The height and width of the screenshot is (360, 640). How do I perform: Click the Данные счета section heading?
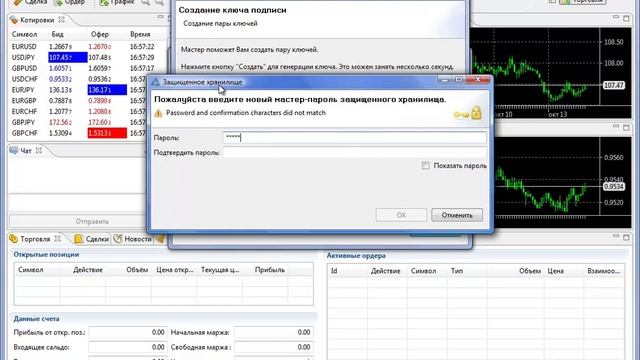pyautogui.click(x=36, y=319)
